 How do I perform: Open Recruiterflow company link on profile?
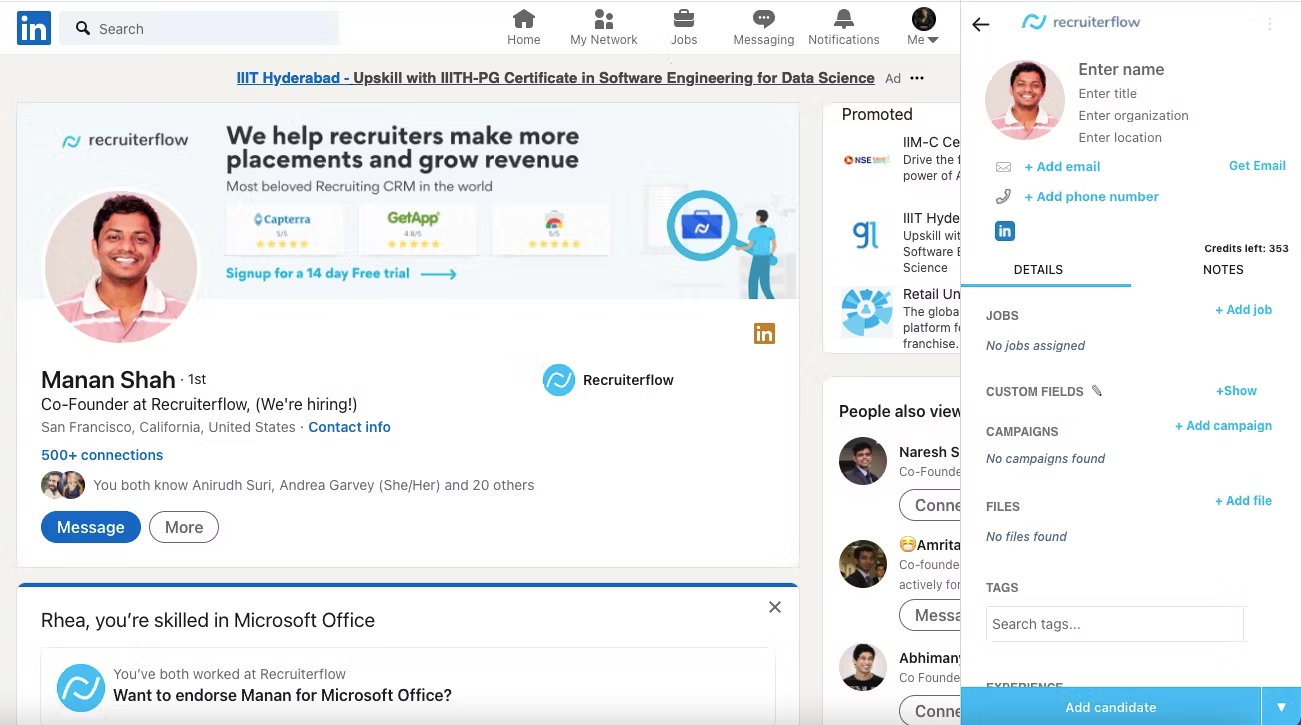608,380
